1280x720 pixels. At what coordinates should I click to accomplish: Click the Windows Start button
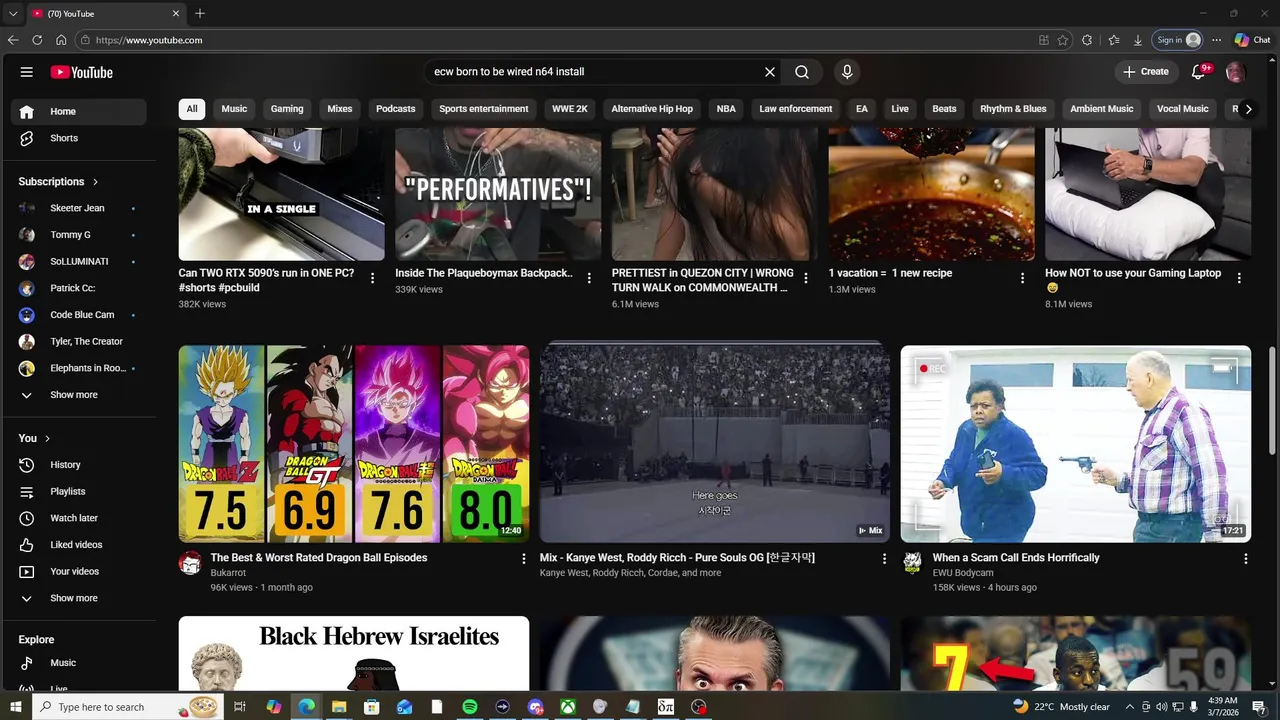[x=16, y=707]
